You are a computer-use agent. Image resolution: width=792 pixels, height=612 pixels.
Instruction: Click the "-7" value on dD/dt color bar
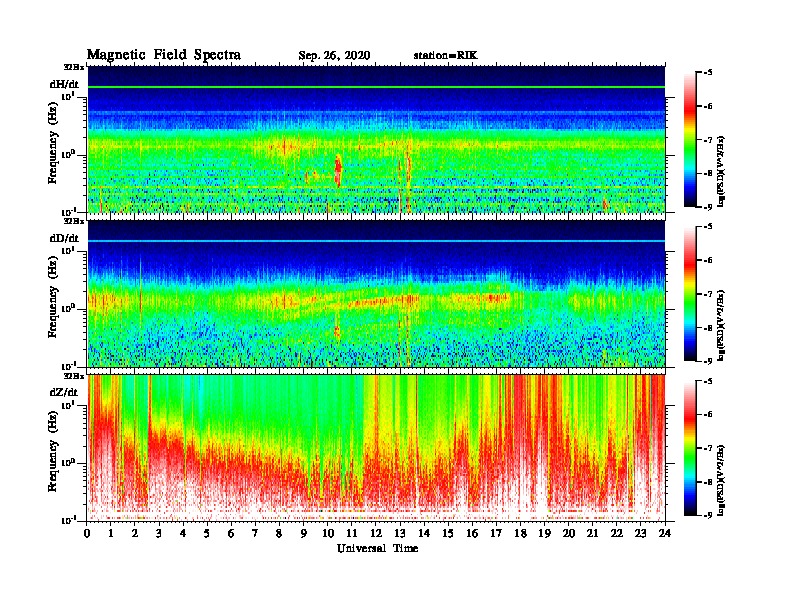708,294
